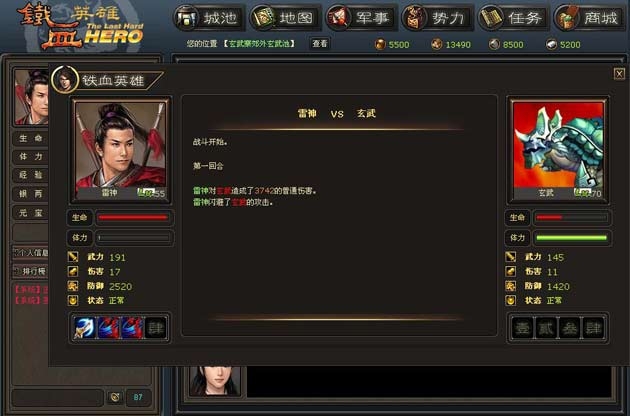This screenshot has width=630, height=416.
Task: Select 雷神's first sword skill icon
Action: [85, 328]
